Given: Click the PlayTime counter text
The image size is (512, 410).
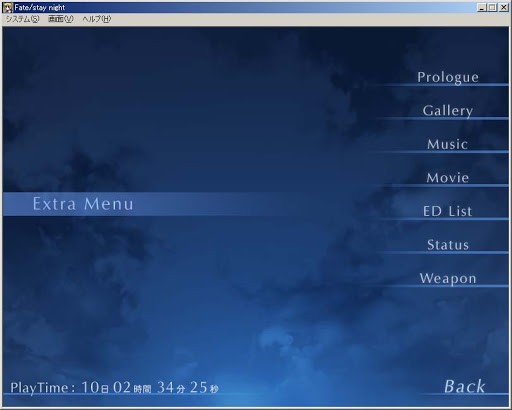Looking at the screenshot, I should coord(114,388).
